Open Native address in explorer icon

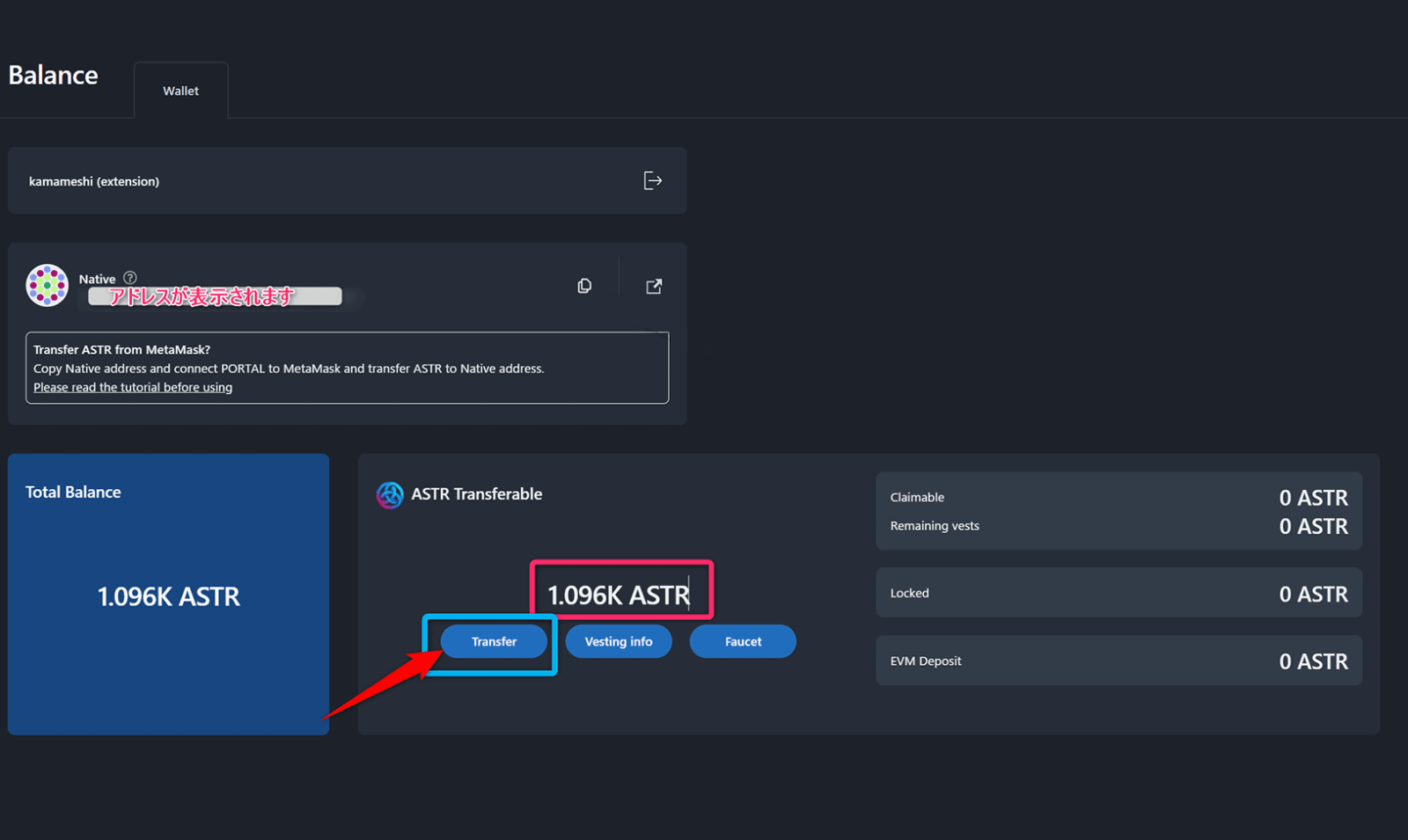[x=654, y=286]
